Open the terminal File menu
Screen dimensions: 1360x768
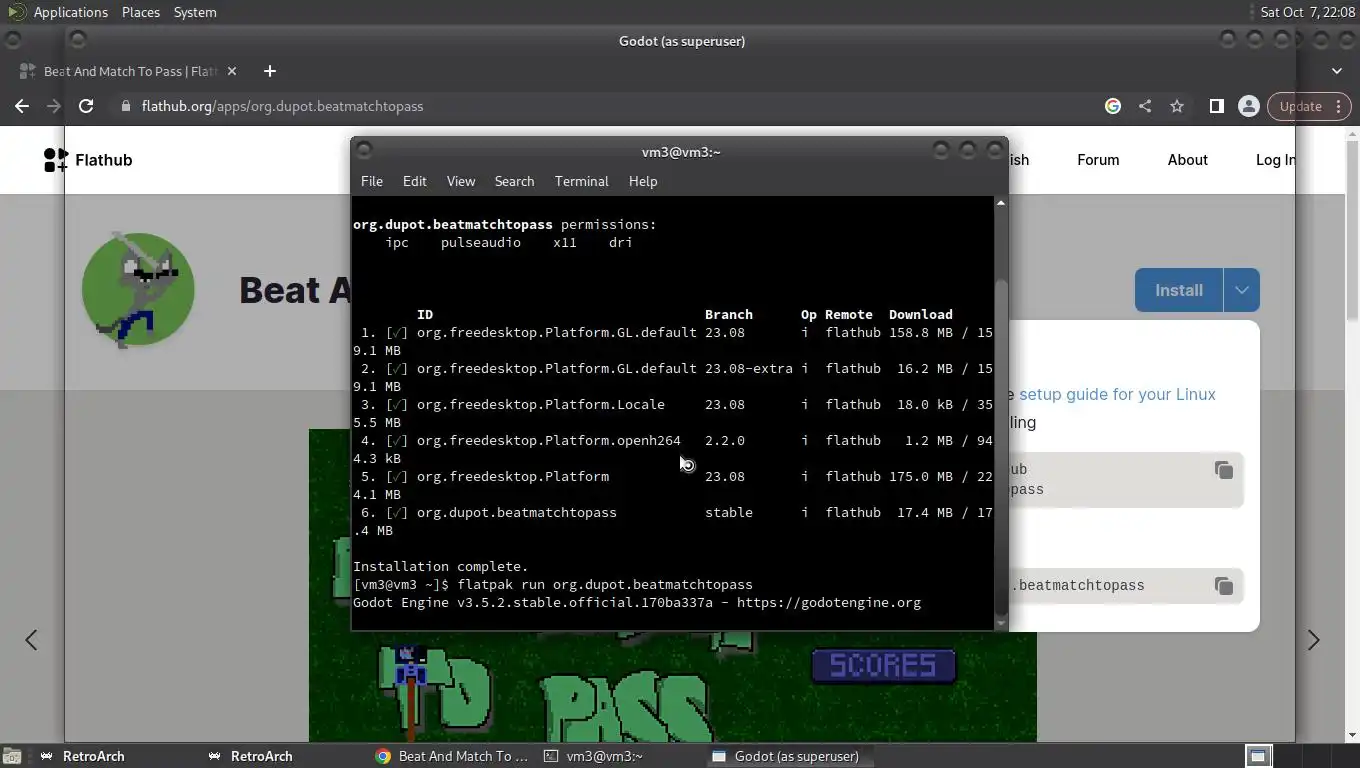pyautogui.click(x=372, y=181)
